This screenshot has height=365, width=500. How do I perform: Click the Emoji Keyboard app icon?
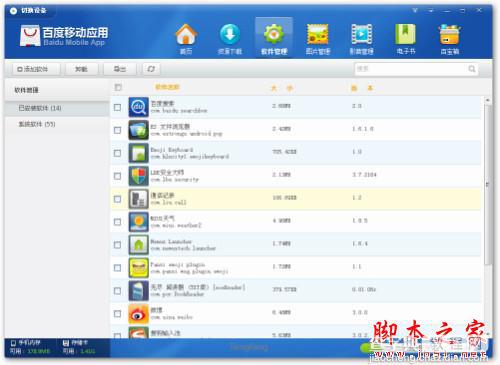(138, 153)
